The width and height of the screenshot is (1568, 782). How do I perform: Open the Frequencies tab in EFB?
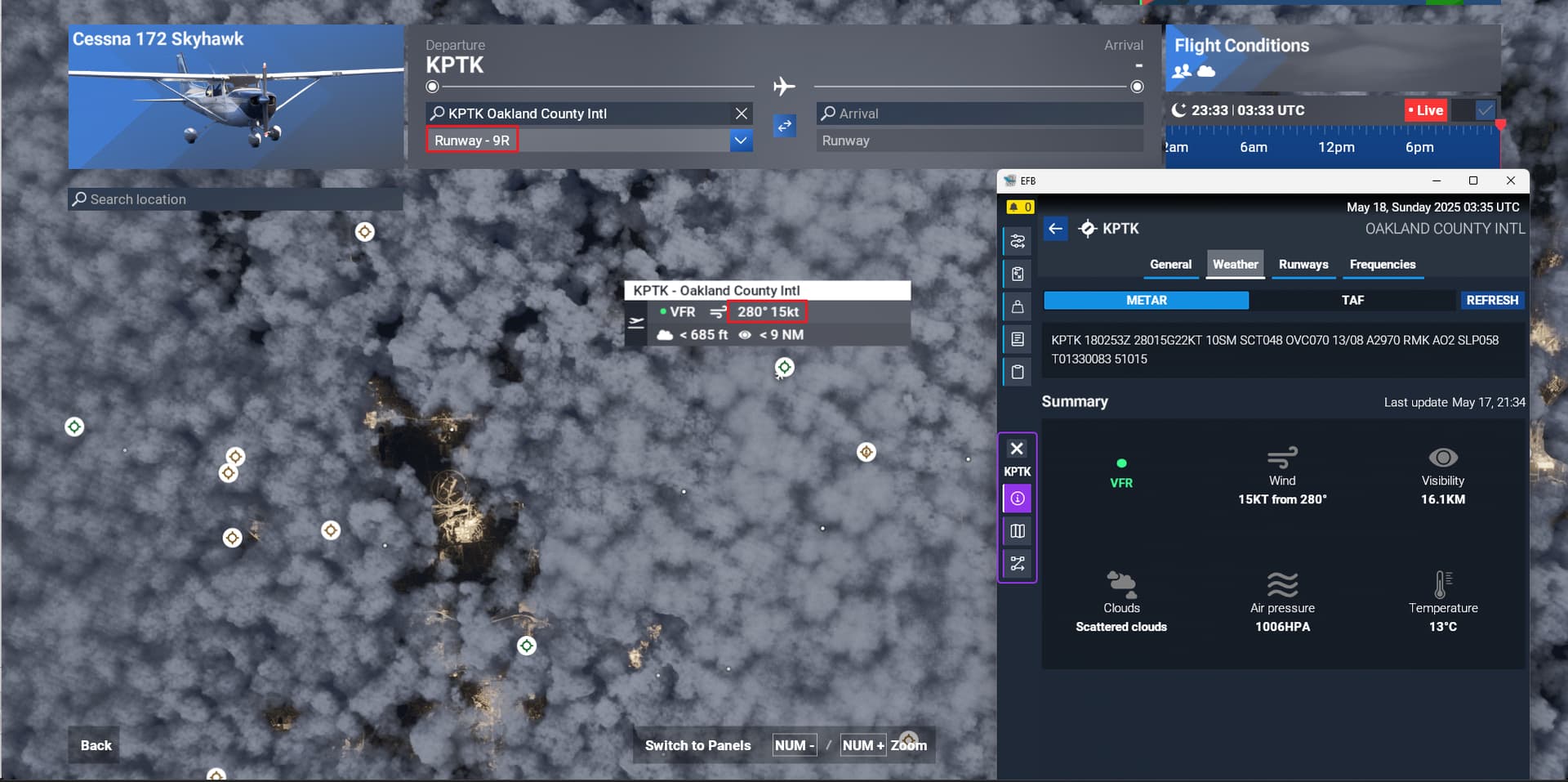(1383, 265)
